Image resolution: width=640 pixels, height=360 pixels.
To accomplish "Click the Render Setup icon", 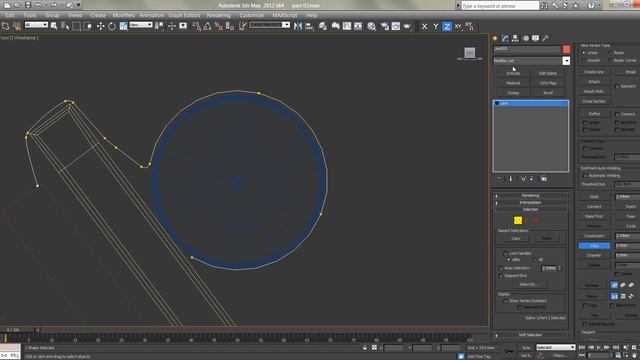I will click(384, 26).
